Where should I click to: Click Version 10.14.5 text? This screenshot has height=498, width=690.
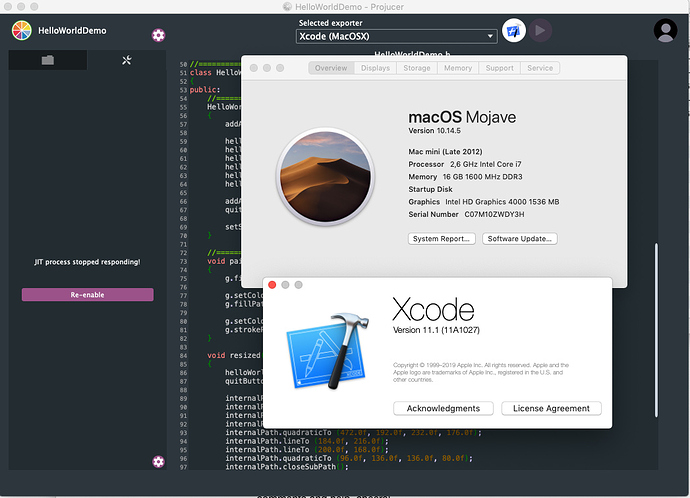point(434,131)
